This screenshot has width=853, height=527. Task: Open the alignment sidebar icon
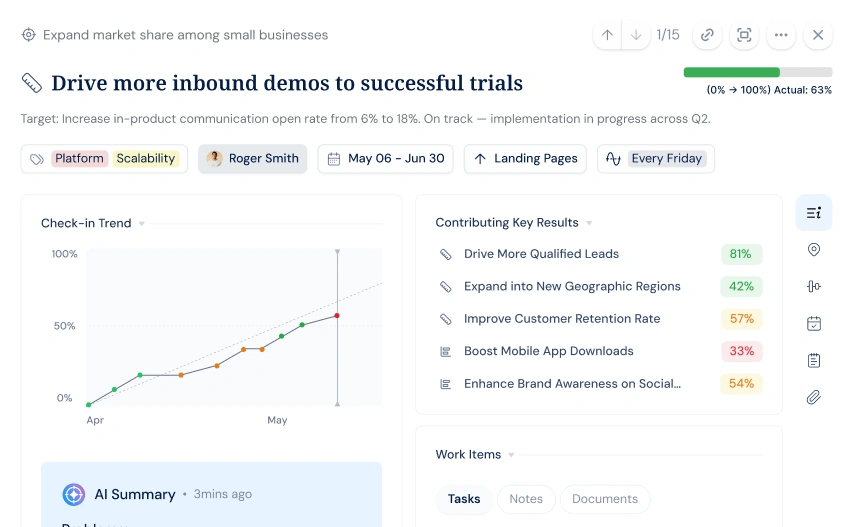tap(814, 286)
